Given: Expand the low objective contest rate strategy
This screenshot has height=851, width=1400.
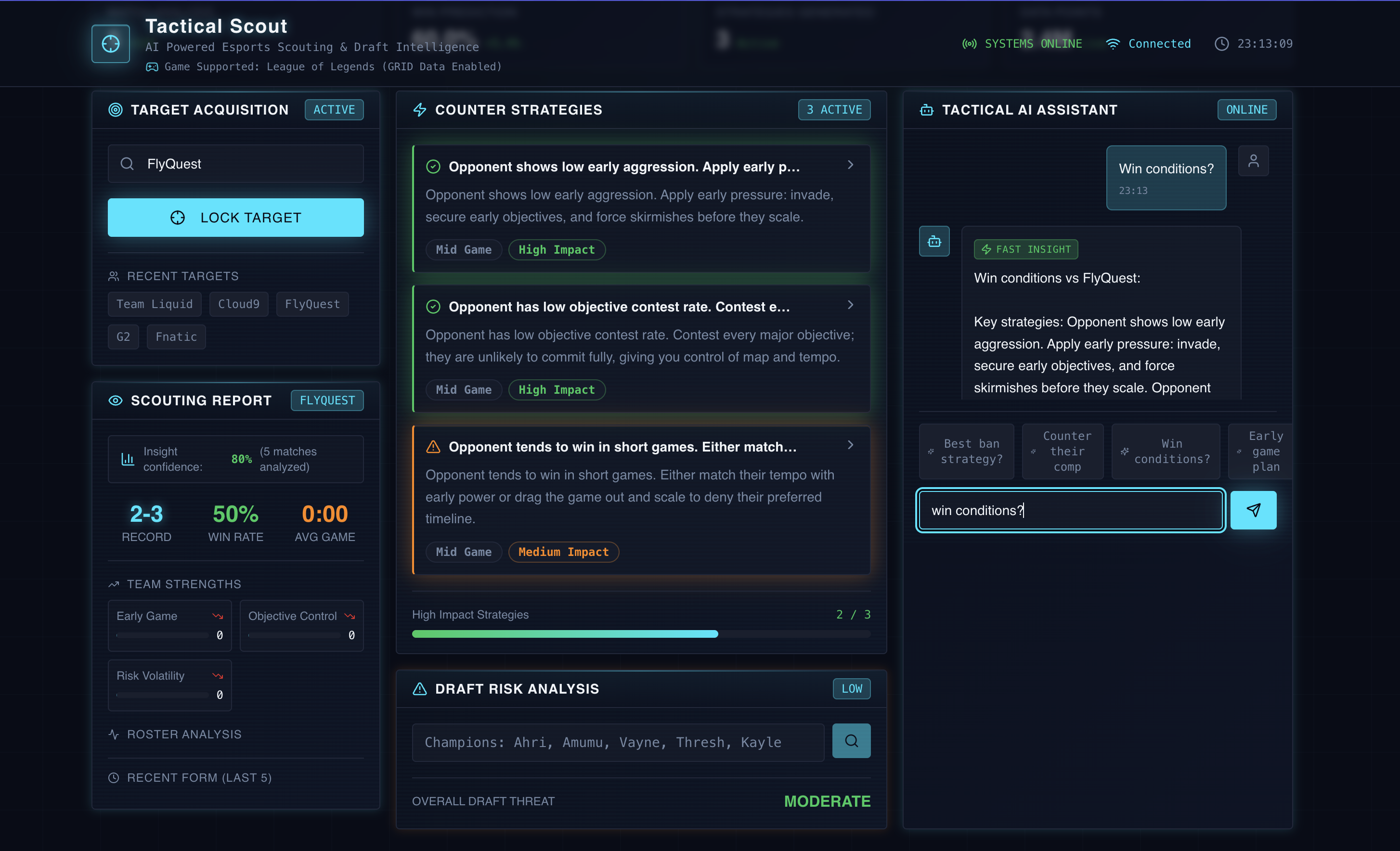Looking at the screenshot, I should pyautogui.click(x=850, y=305).
